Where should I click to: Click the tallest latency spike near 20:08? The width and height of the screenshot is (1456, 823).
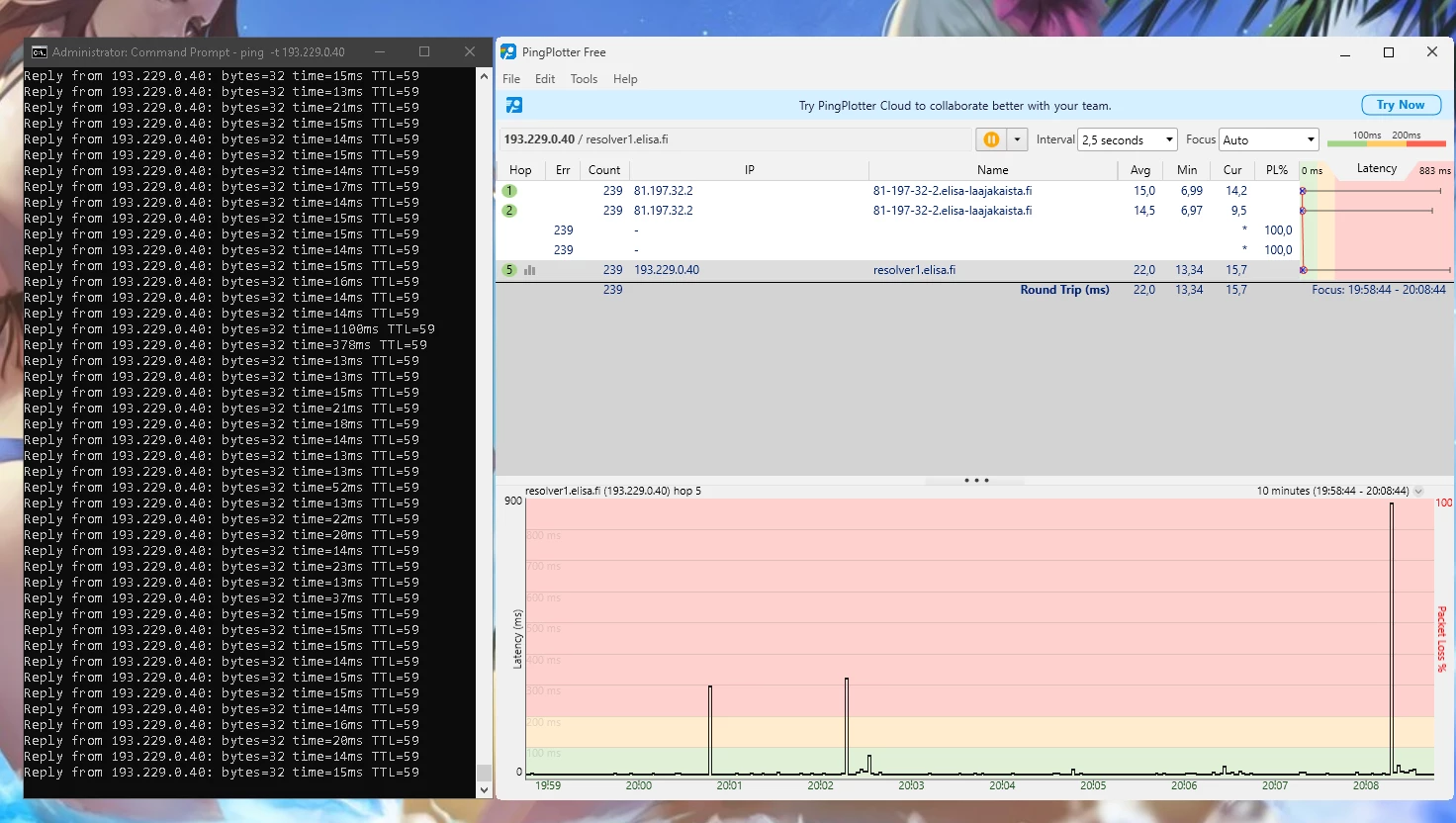click(1392, 638)
